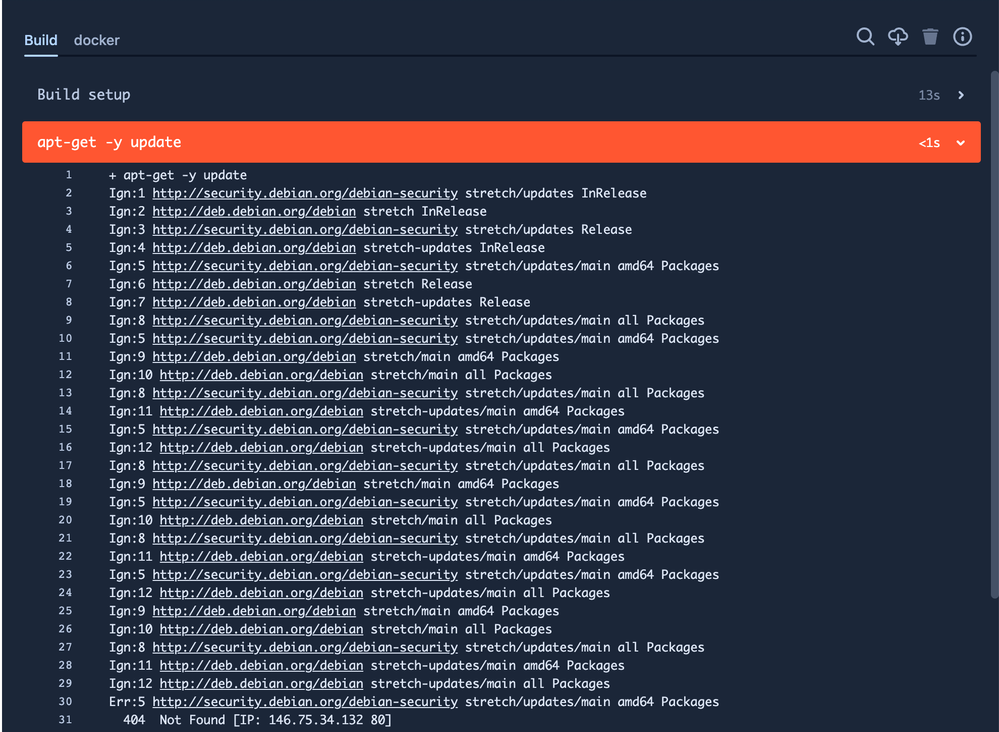Viewport: 999px width, 732px height.
Task: Click the '404 Not Found' error text
Action: [174, 720]
